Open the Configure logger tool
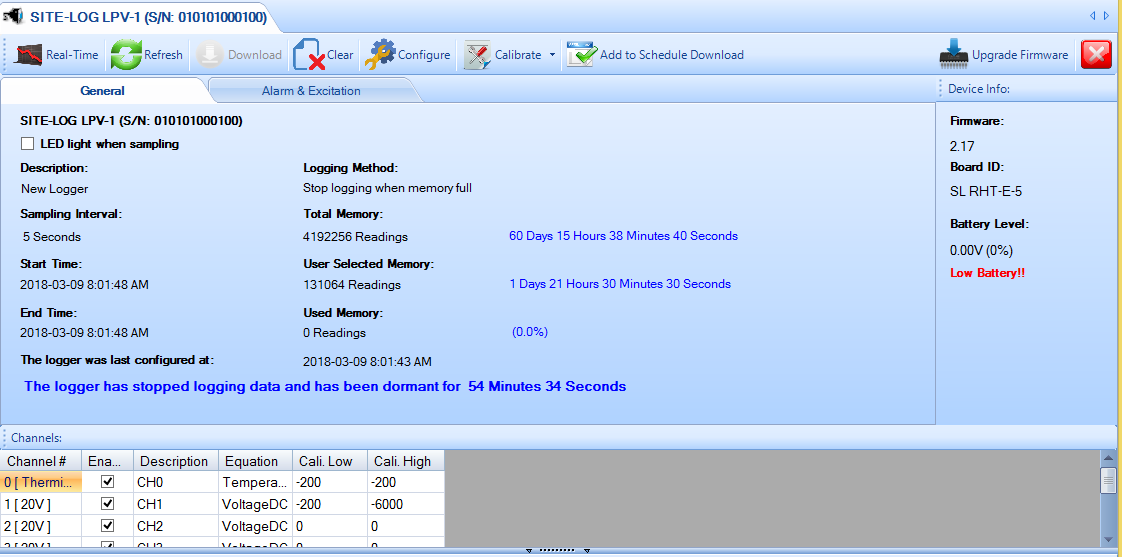Viewport: 1122px width, 557px height. pos(380,55)
